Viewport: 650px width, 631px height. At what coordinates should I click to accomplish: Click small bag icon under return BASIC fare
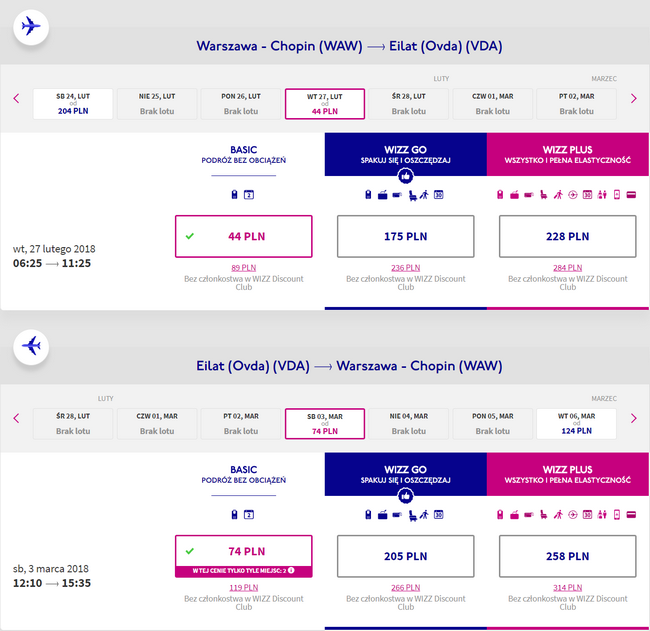pyautogui.click(x=234, y=515)
